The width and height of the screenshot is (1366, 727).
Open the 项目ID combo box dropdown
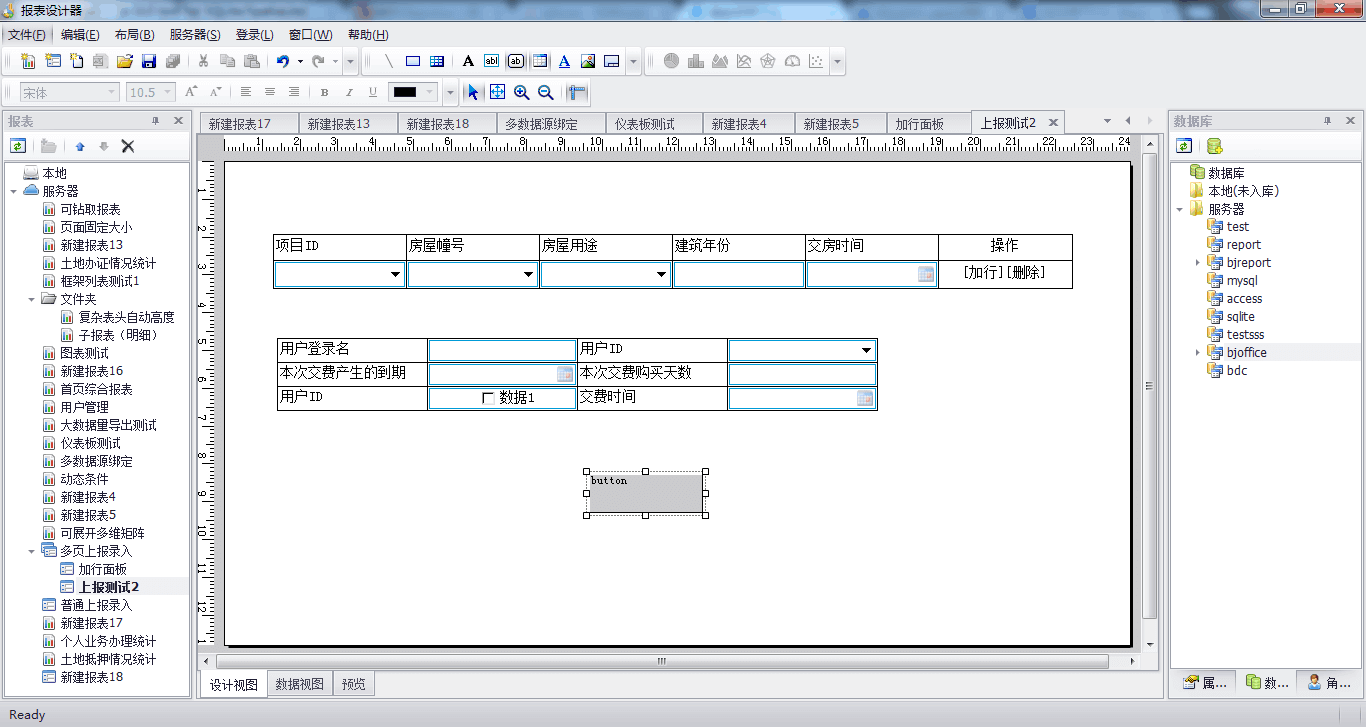tap(396, 274)
